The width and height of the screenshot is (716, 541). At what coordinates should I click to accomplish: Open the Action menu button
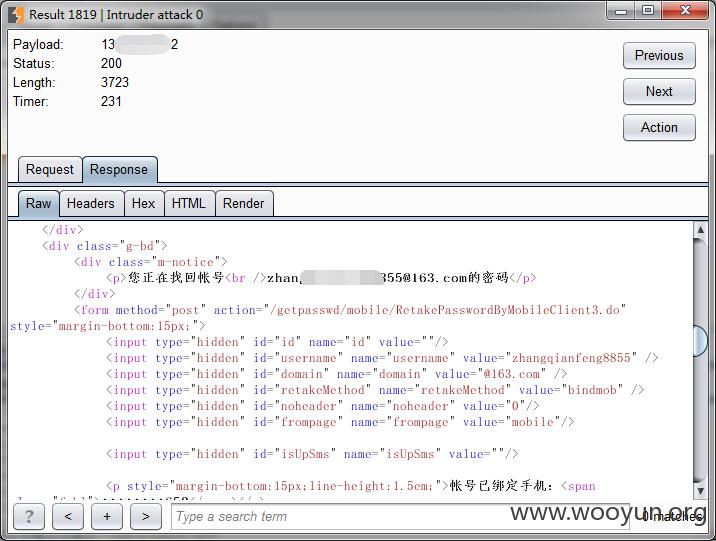(659, 127)
